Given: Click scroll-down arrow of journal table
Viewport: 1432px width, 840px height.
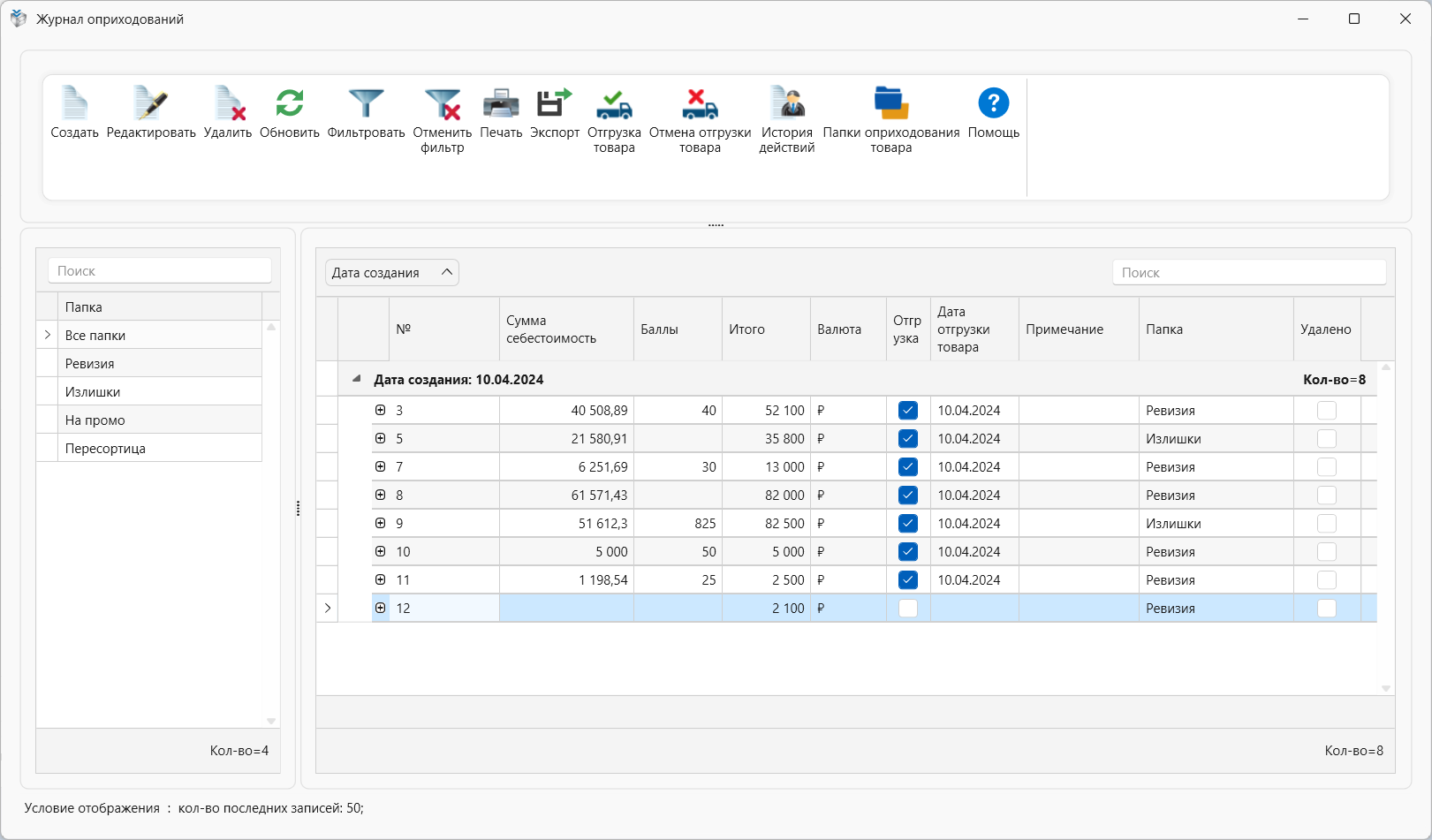Looking at the screenshot, I should tap(1386, 688).
